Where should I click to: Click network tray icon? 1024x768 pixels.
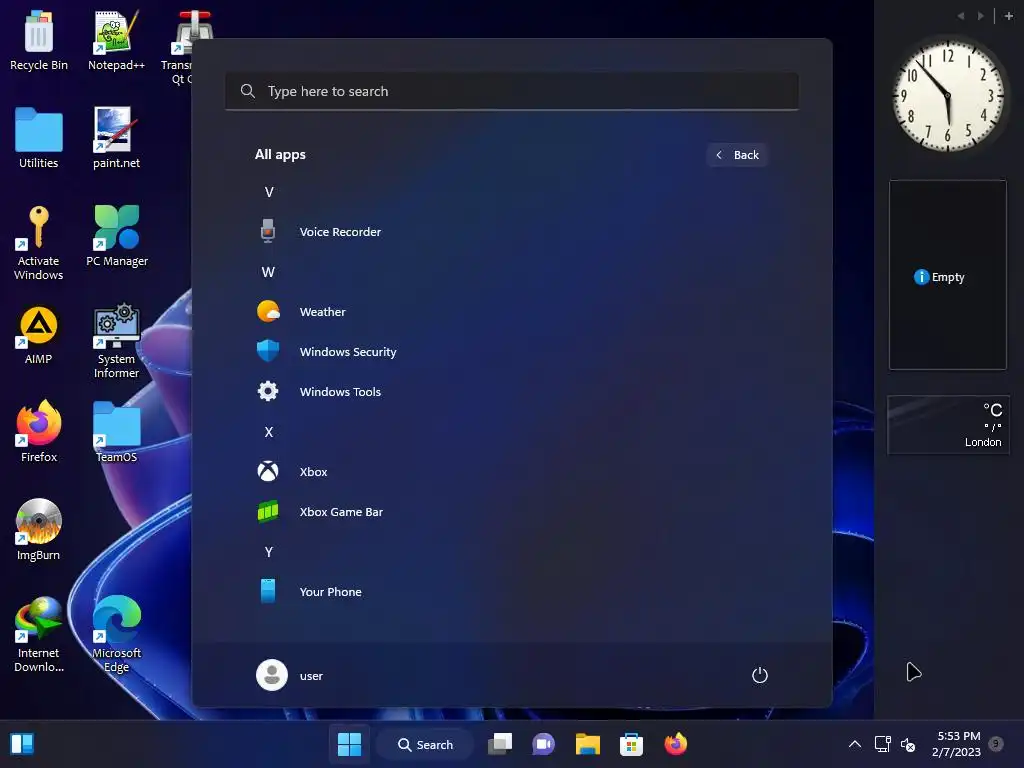[882, 744]
